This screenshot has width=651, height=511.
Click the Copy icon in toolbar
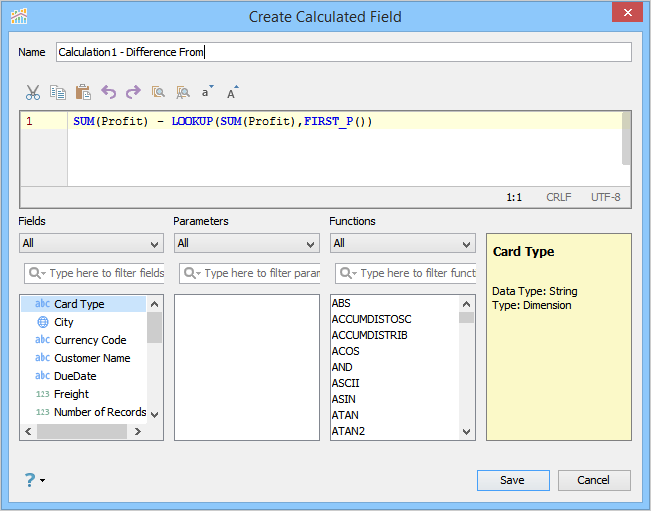coord(58,92)
